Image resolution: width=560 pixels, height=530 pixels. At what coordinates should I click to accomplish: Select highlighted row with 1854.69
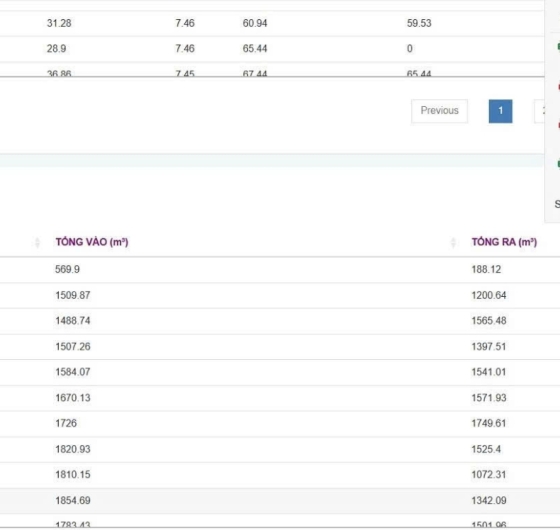(280, 501)
